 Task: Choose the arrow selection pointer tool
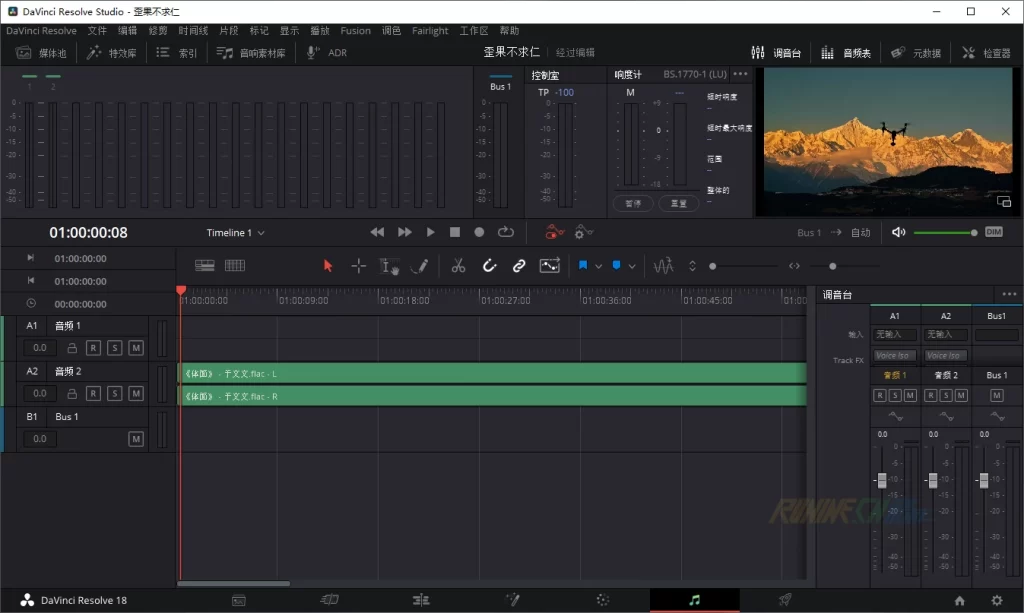click(328, 266)
